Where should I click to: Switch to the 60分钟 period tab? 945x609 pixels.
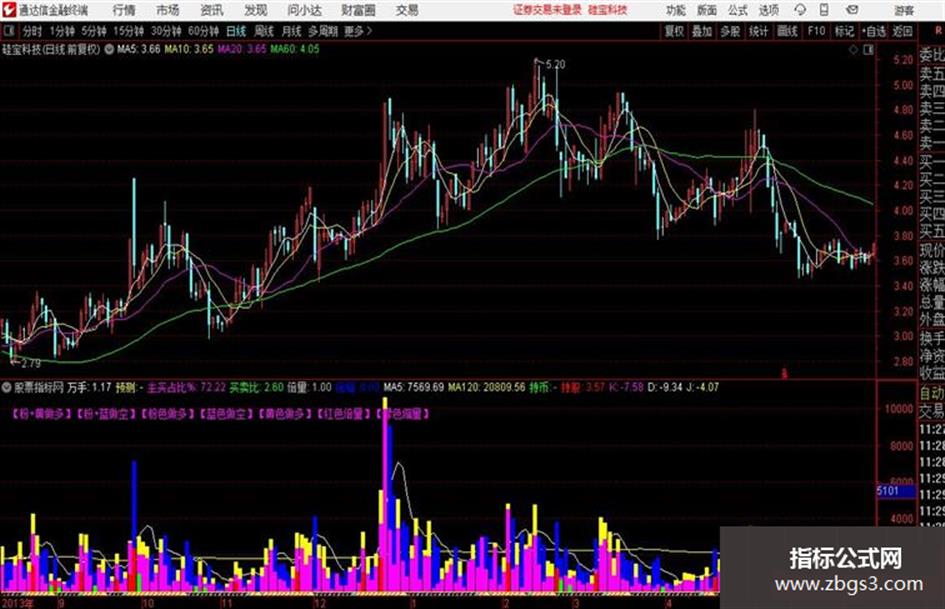point(203,31)
